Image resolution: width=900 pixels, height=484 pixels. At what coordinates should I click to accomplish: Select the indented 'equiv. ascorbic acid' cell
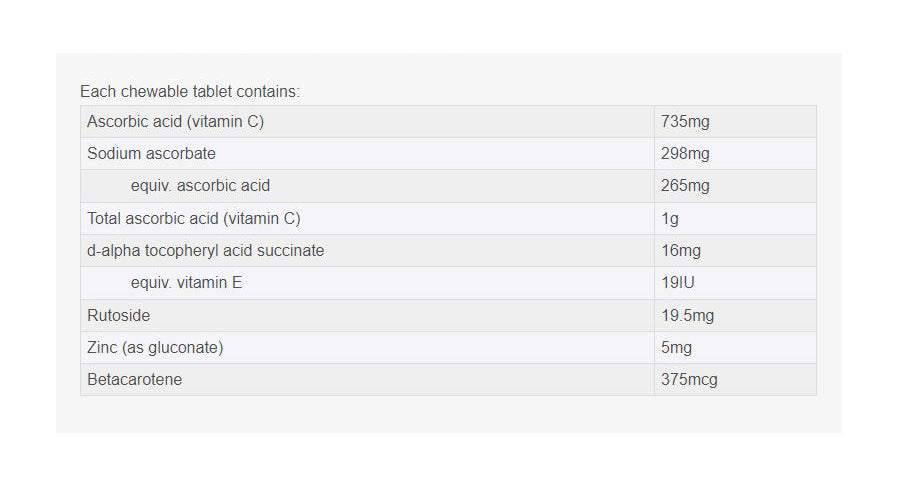coord(200,186)
